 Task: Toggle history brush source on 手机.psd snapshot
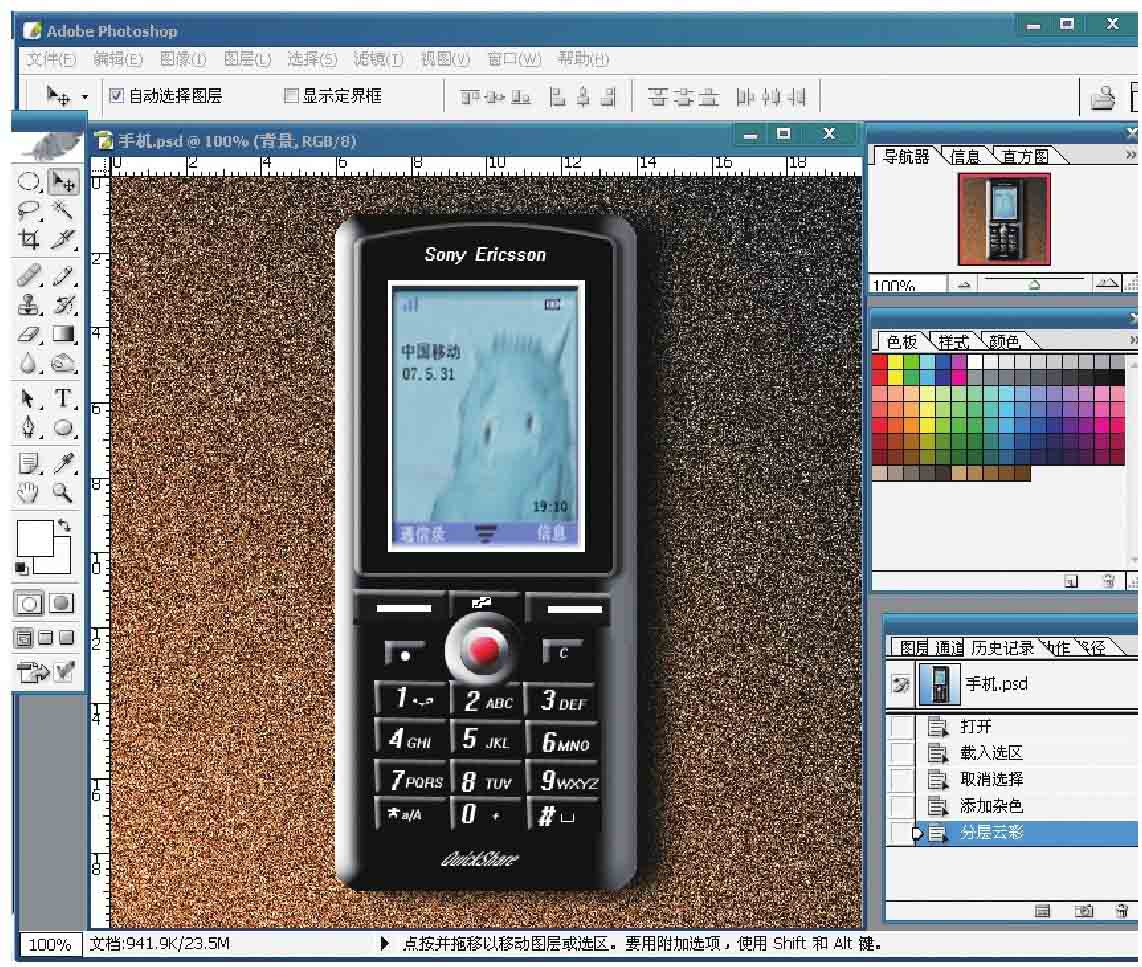click(902, 684)
